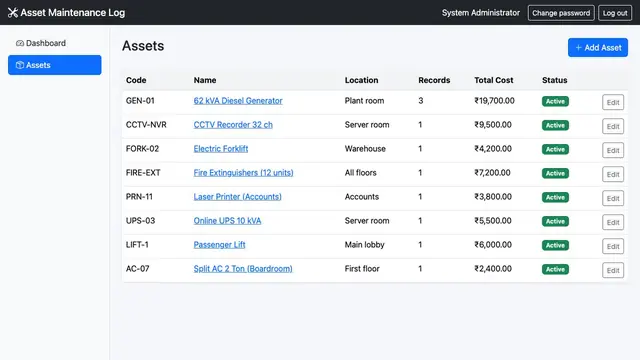
Task: Click Active badge in AC-07 row
Action: (x=555, y=269)
